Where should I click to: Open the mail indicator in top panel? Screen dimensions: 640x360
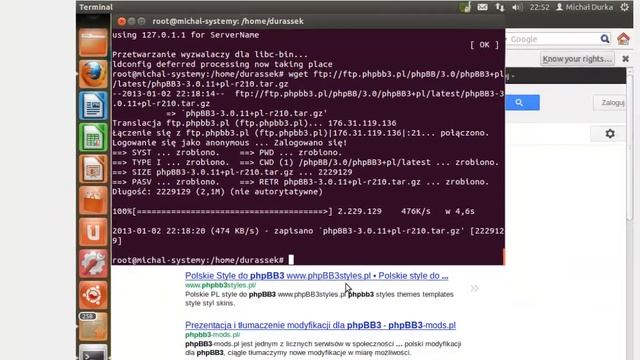(482, 7)
